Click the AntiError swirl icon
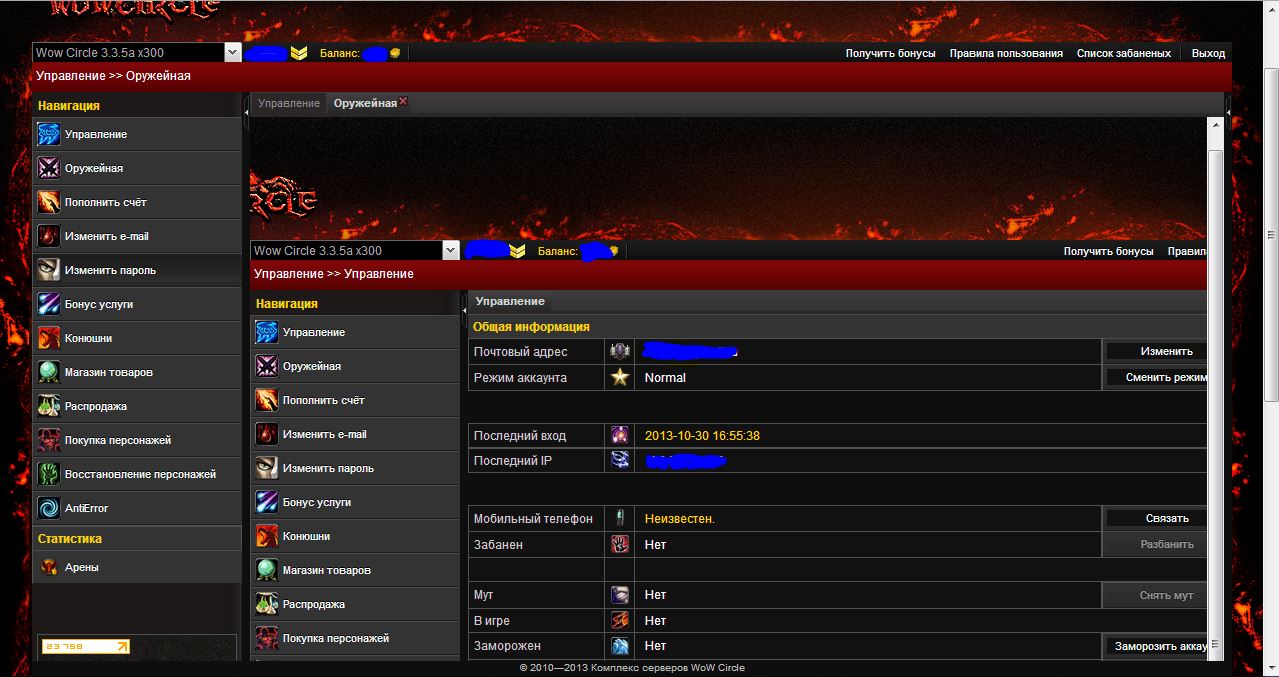The image size is (1279, 677). tap(48, 508)
